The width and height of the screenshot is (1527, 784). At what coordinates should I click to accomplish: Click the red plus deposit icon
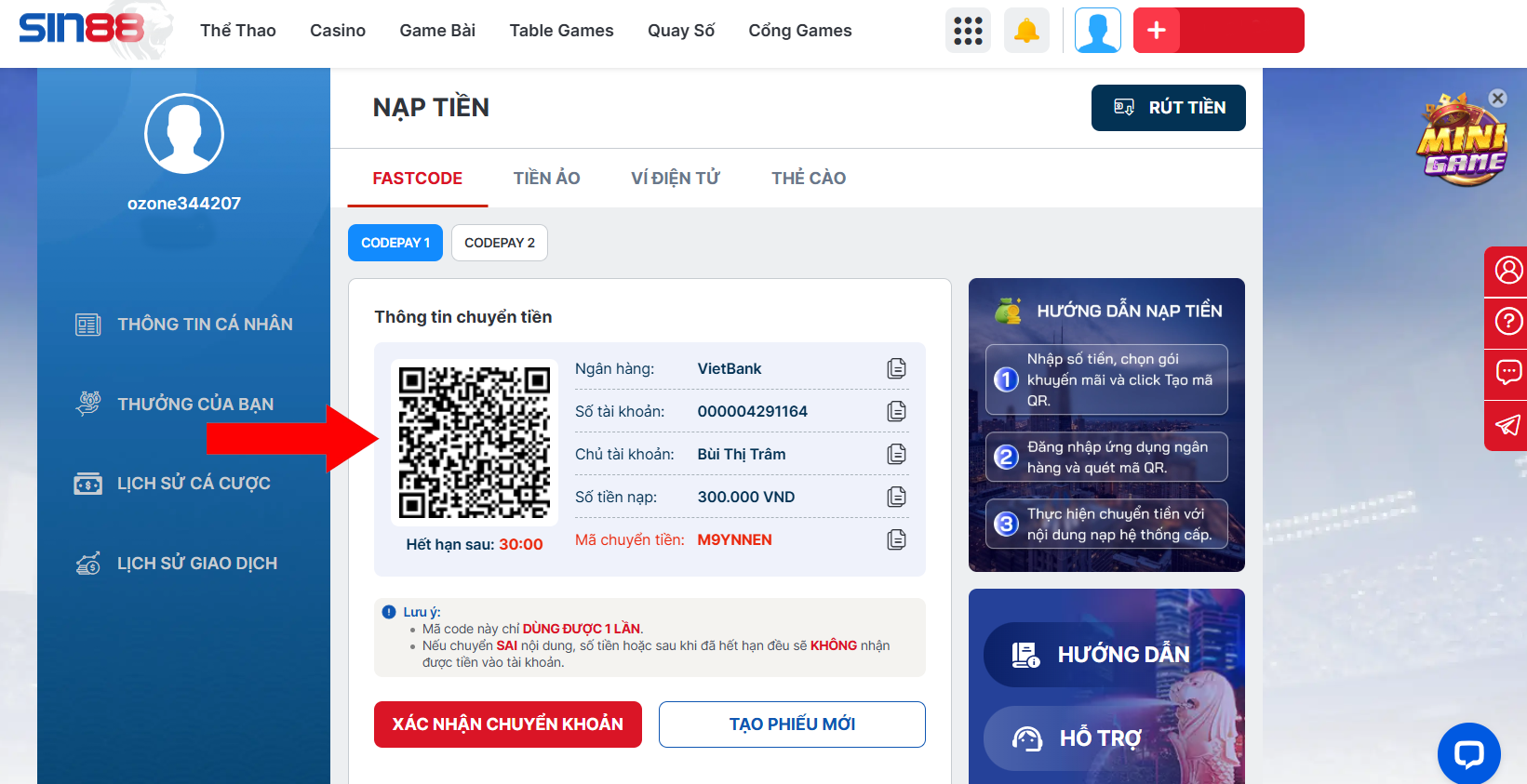(1157, 31)
